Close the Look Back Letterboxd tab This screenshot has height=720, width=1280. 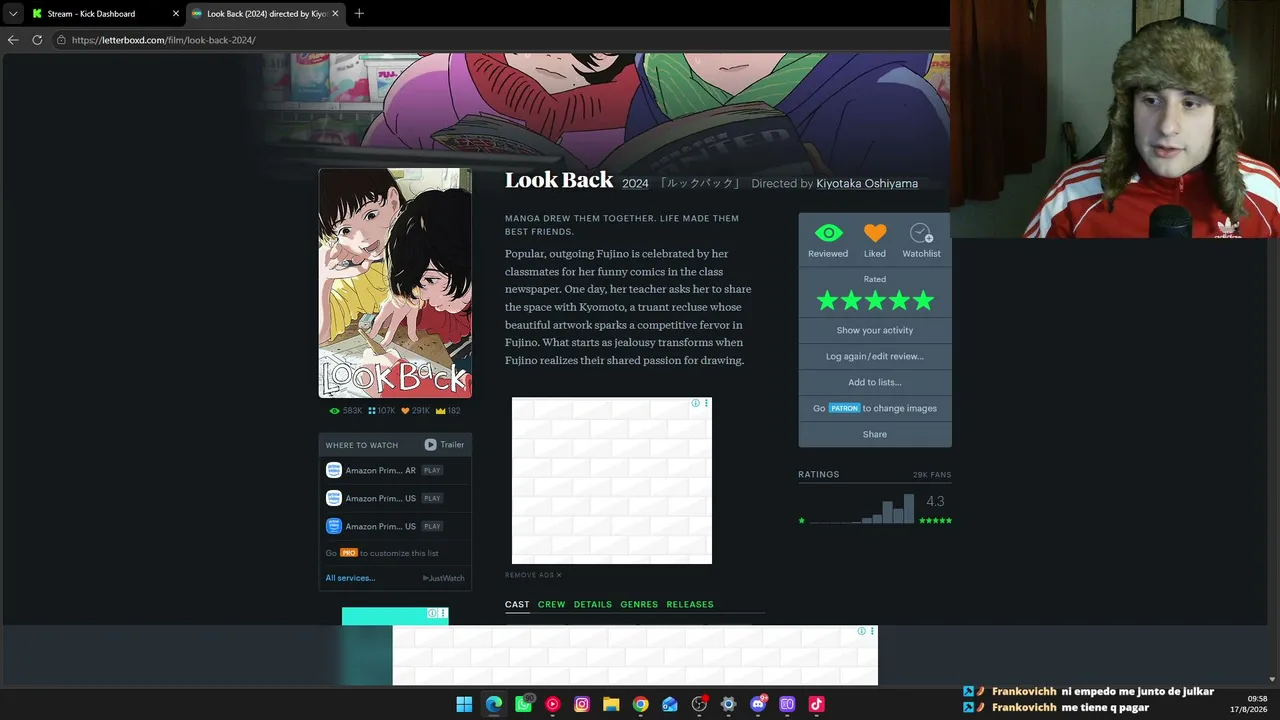335,14
